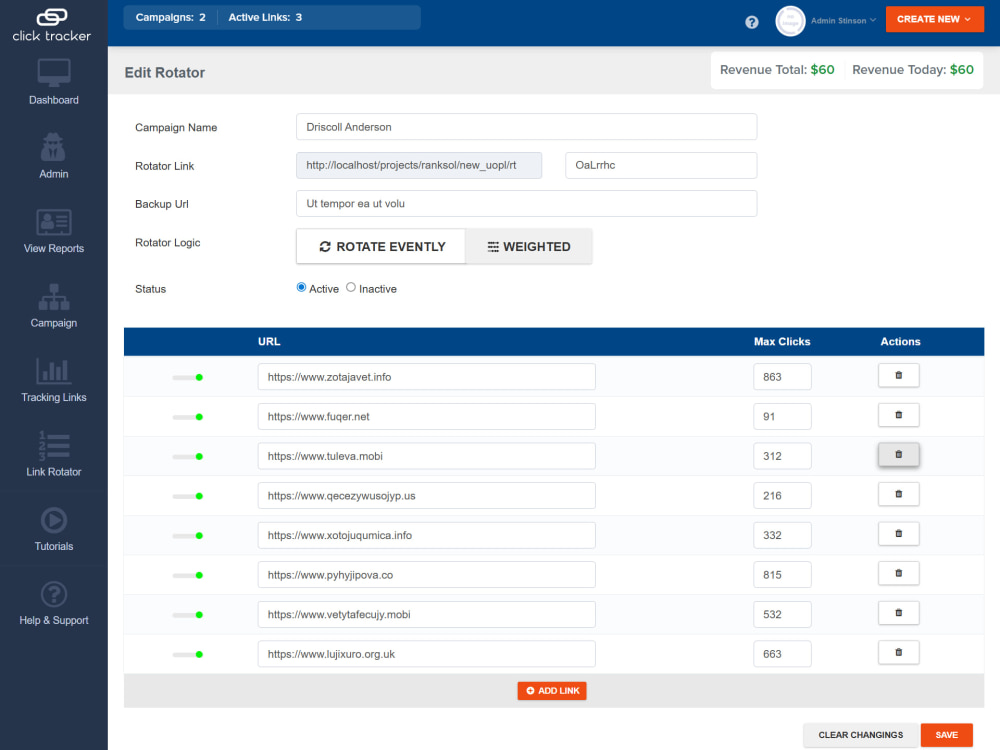1000x750 pixels.
Task: Go to Campaign in sidebar
Action: tap(54, 323)
